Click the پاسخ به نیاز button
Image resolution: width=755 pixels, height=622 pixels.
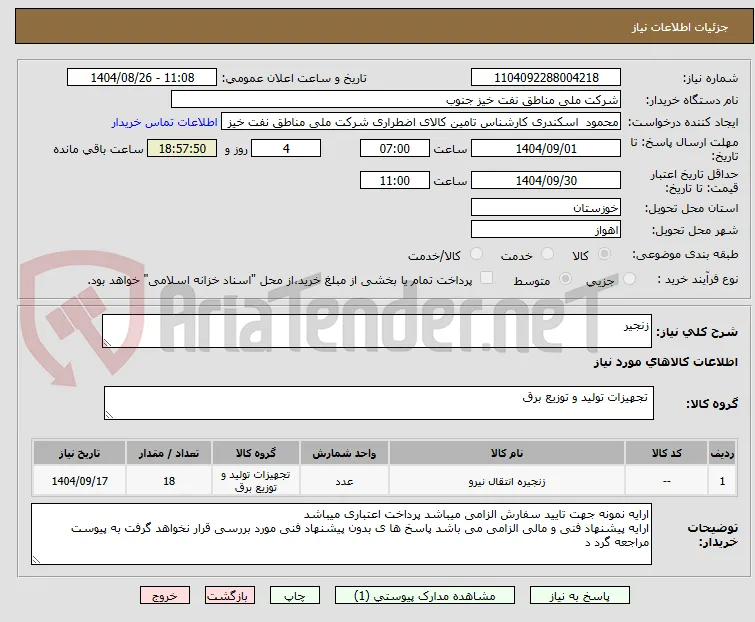pyautogui.click(x=579, y=596)
